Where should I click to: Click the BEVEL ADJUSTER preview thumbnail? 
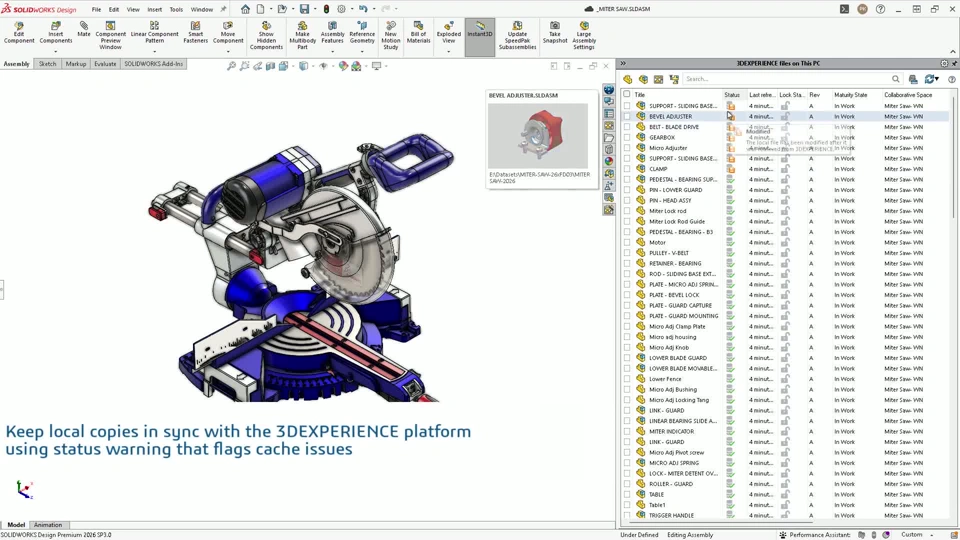[538, 136]
